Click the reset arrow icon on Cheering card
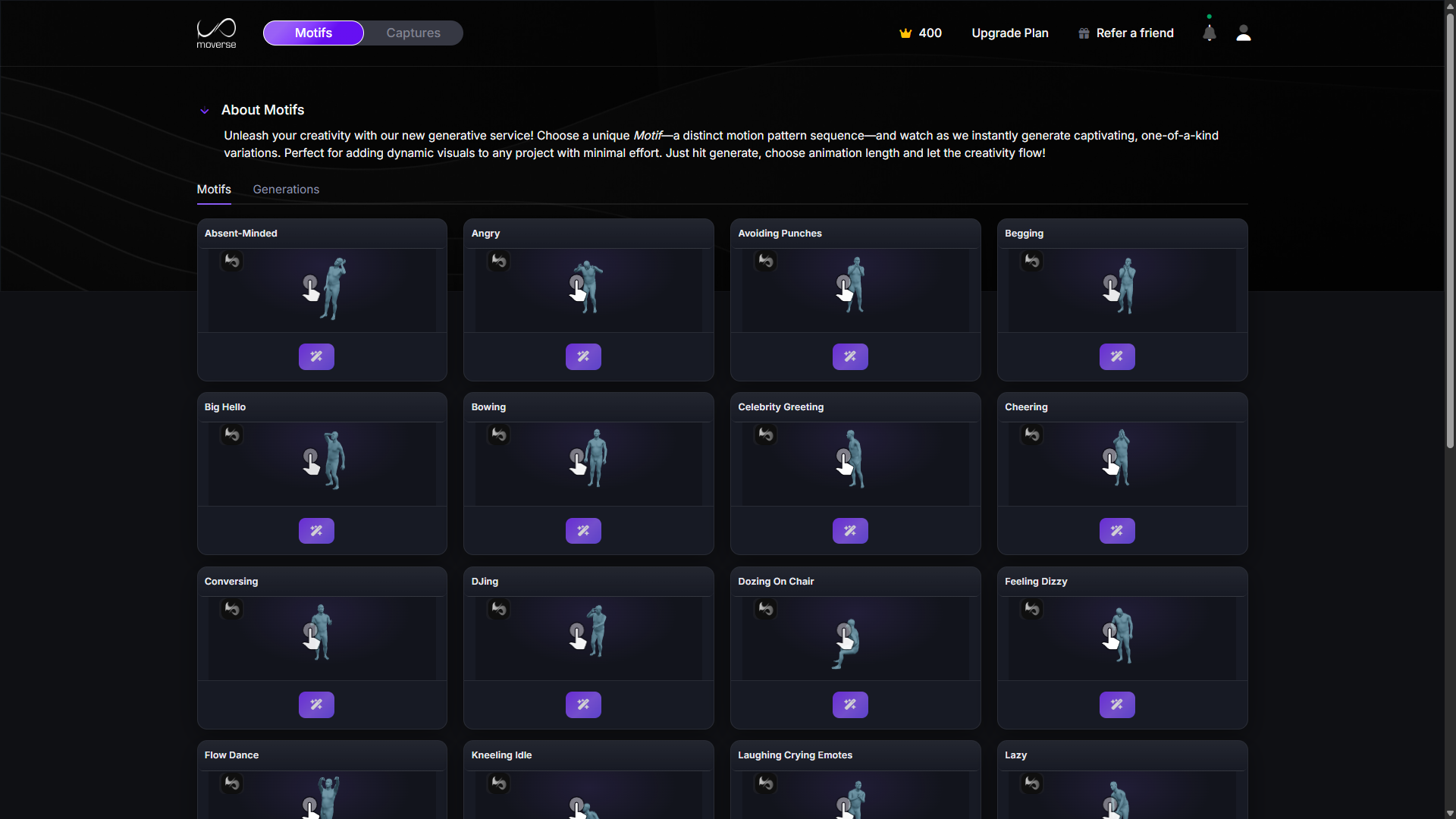The image size is (1456, 819). (1032, 435)
